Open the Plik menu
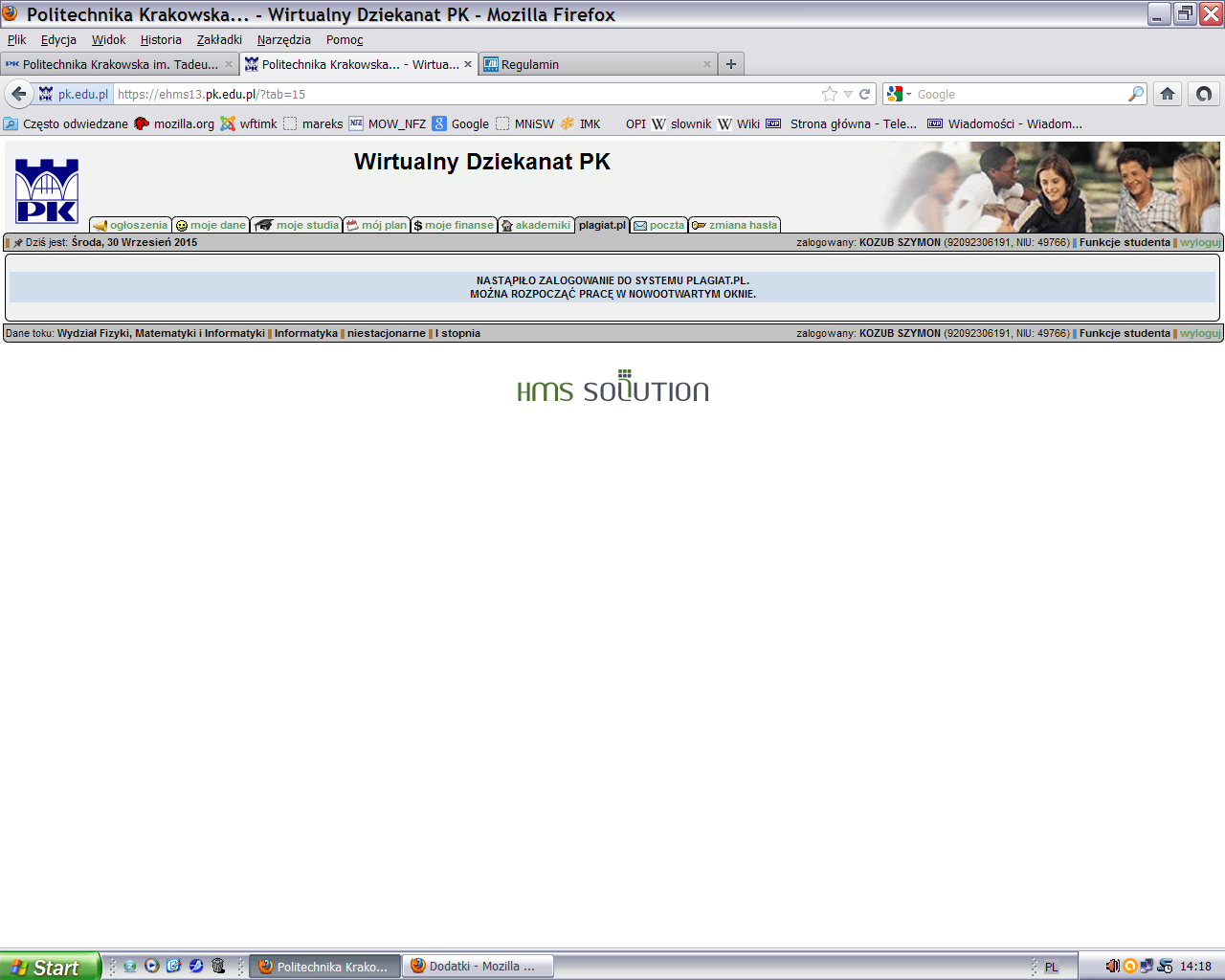Screen dimensions: 1225x980 tap(17, 39)
